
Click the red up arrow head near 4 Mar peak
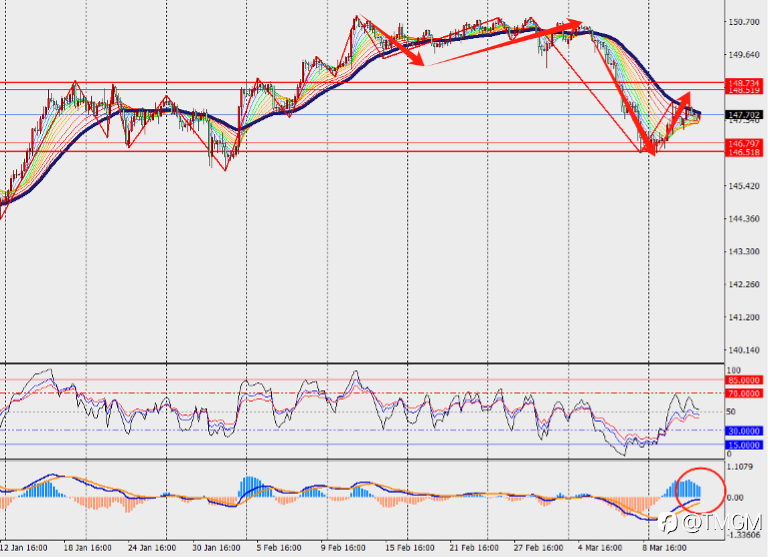point(575,23)
